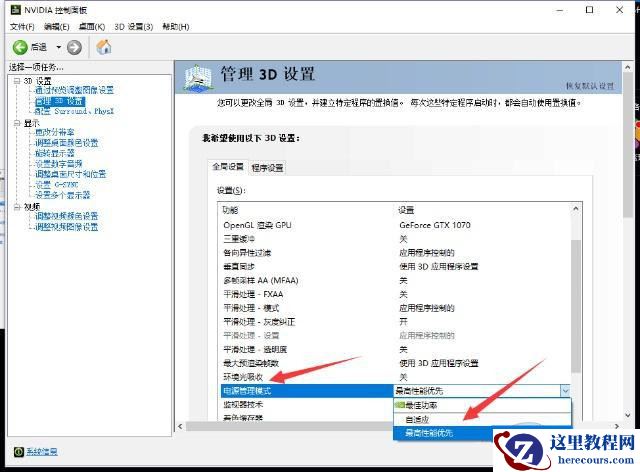Maximize the NVIDIA control panel window
This screenshot has height=472, width=640.
(589, 10)
